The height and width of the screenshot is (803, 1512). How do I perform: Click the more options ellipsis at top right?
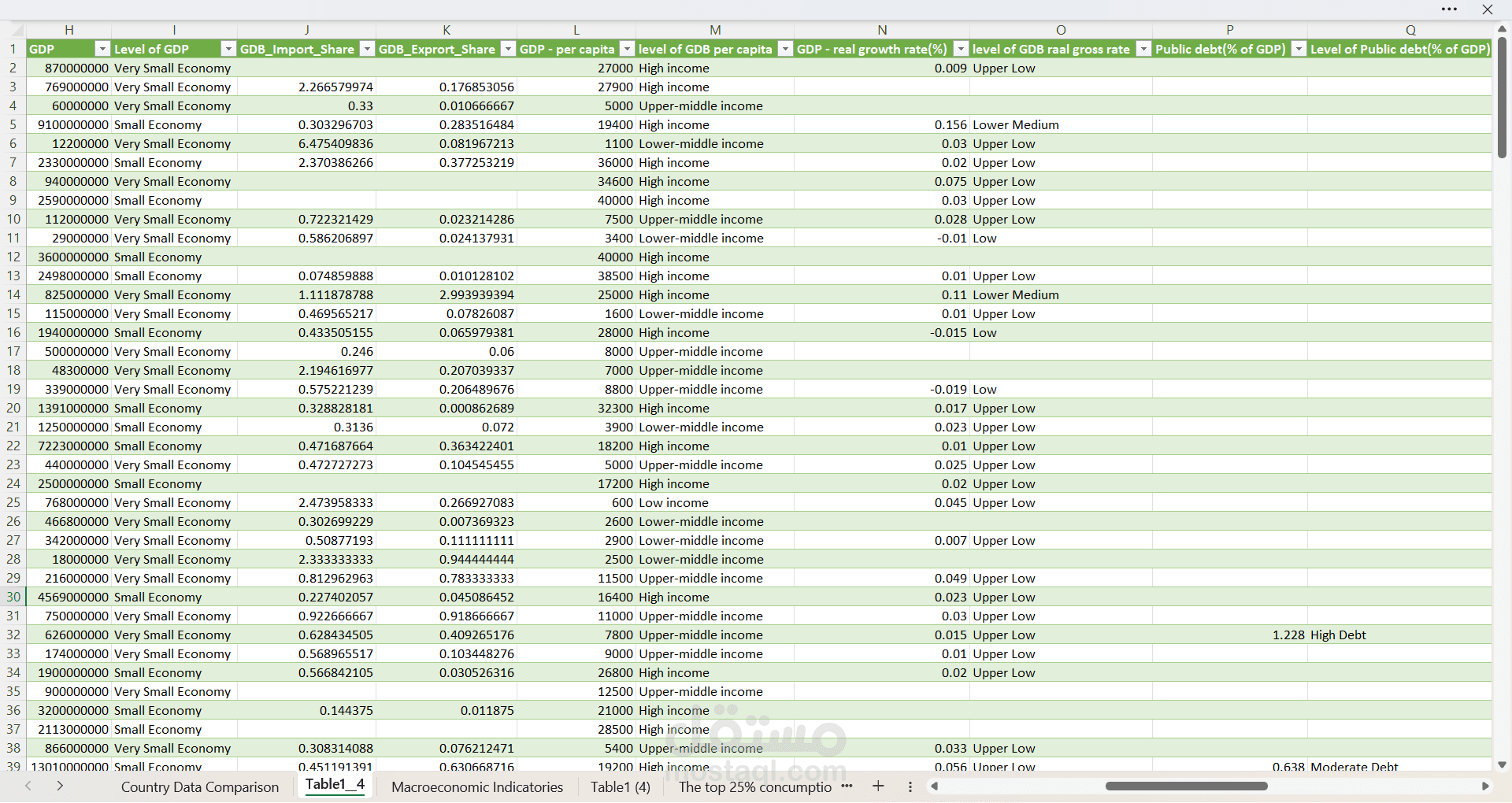(1449, 9)
